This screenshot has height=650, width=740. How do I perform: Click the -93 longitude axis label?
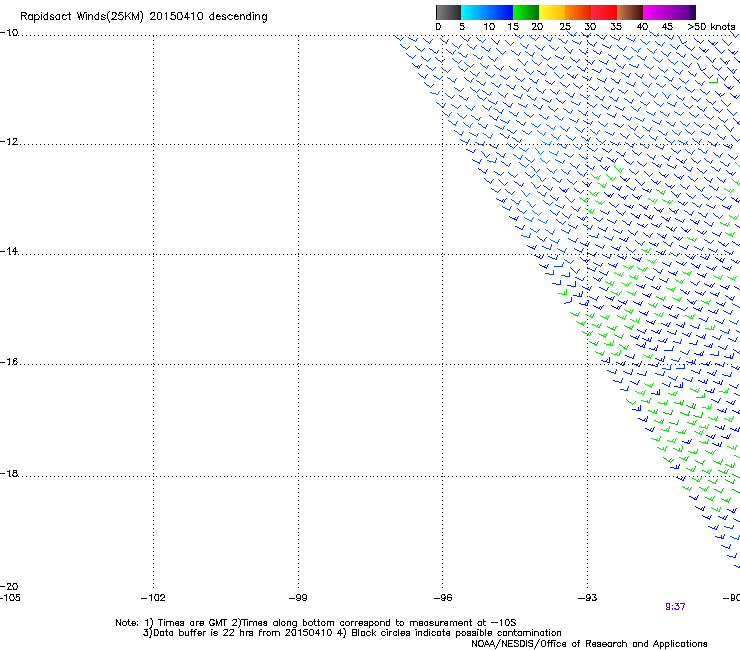588,598
